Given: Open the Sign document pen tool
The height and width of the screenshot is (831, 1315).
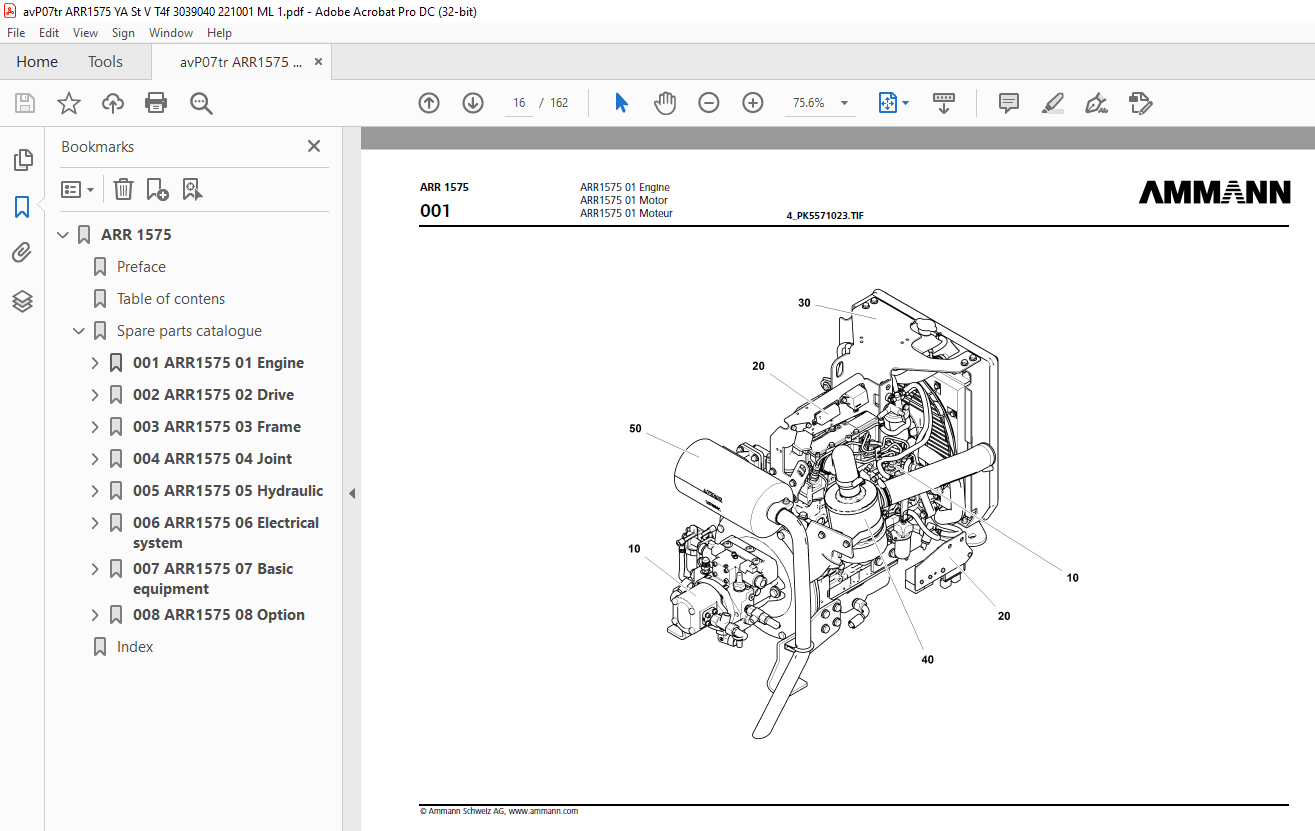Looking at the screenshot, I should tap(1097, 103).
